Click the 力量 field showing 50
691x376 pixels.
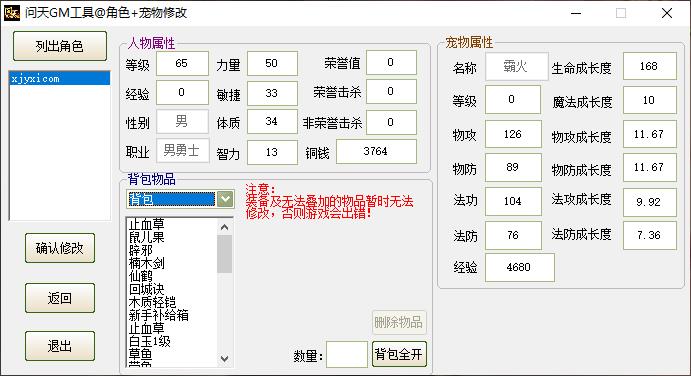pos(272,63)
